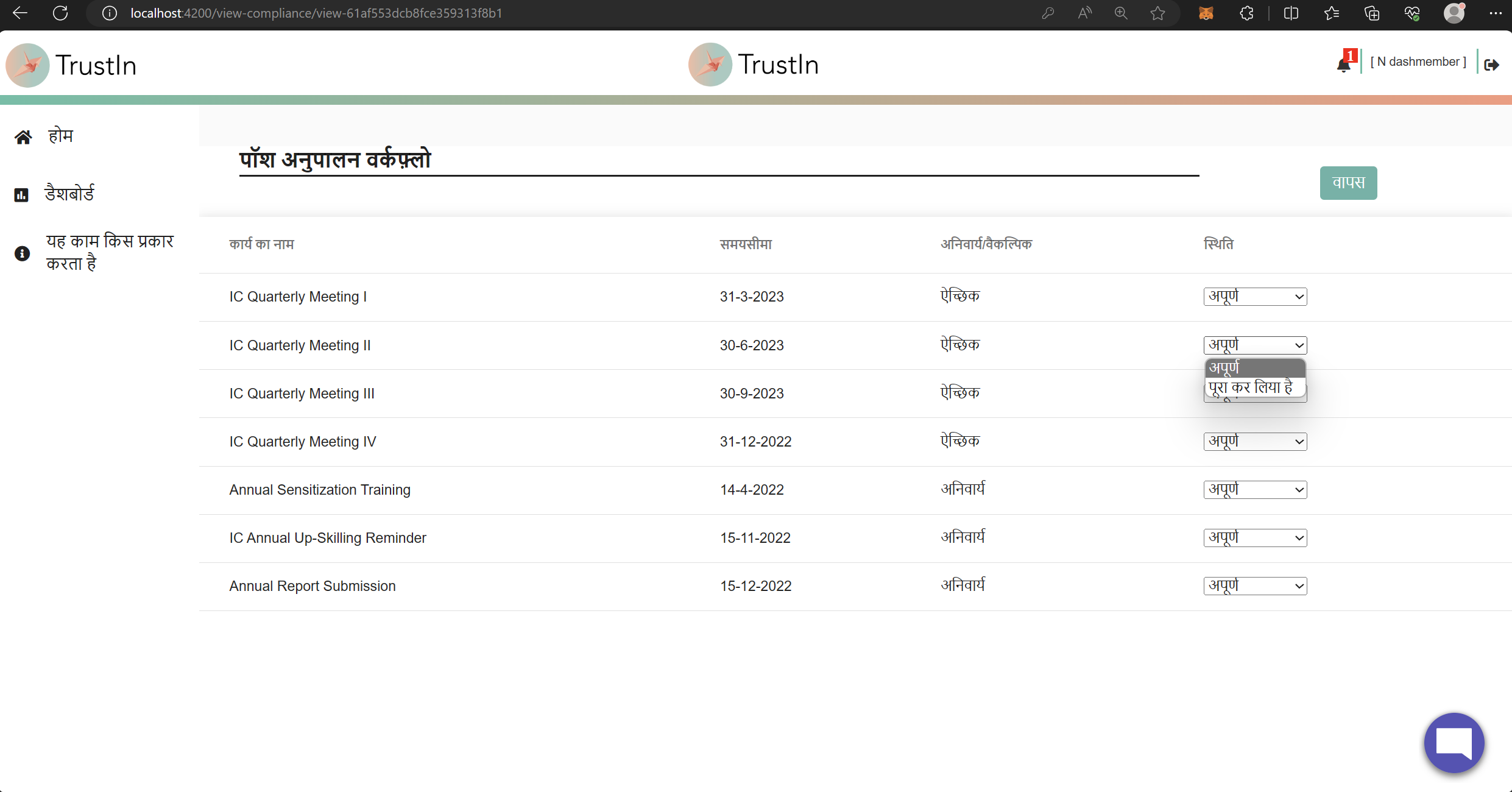Open the chat support bubble

[1454, 742]
